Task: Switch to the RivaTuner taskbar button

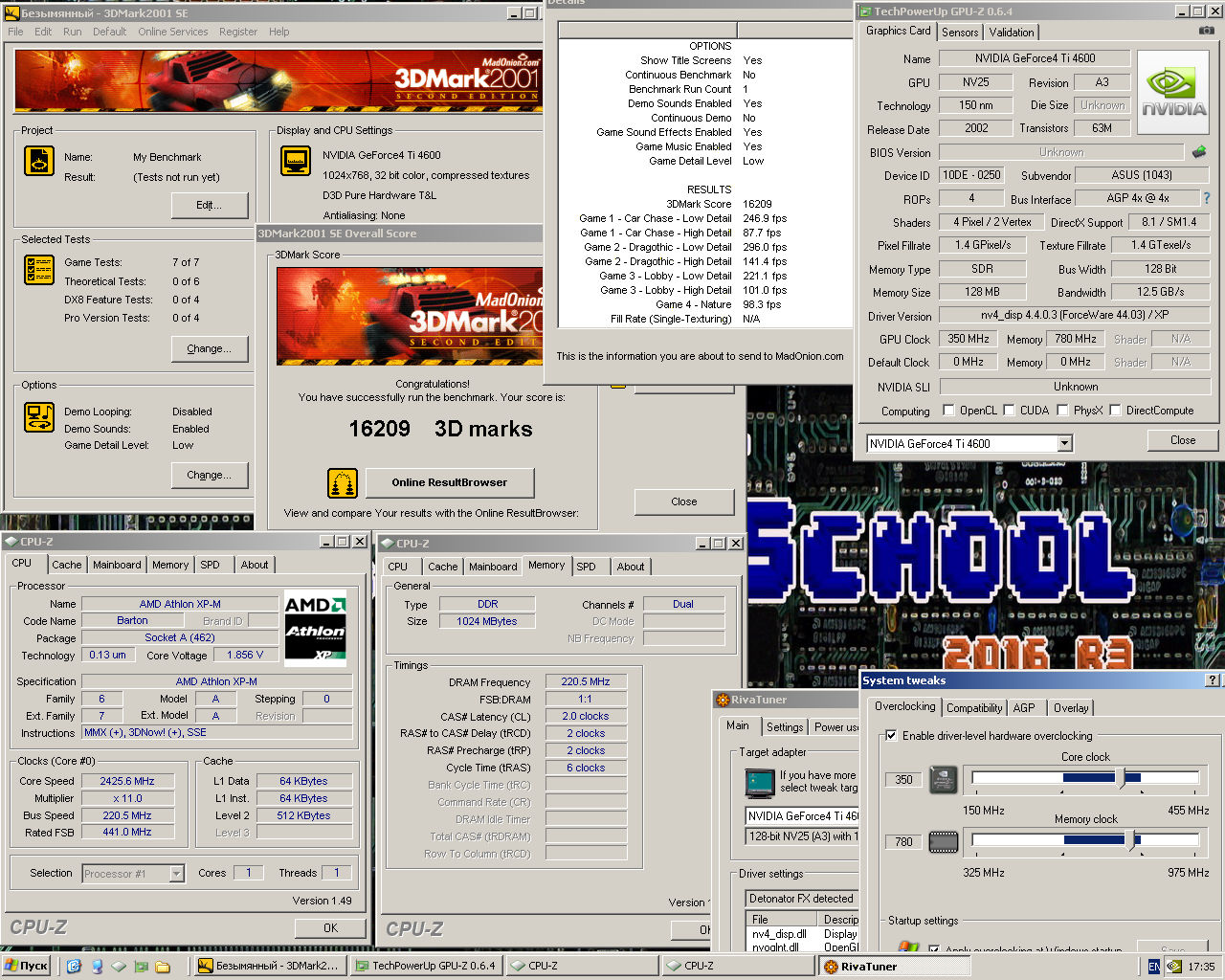Action: pos(894,967)
